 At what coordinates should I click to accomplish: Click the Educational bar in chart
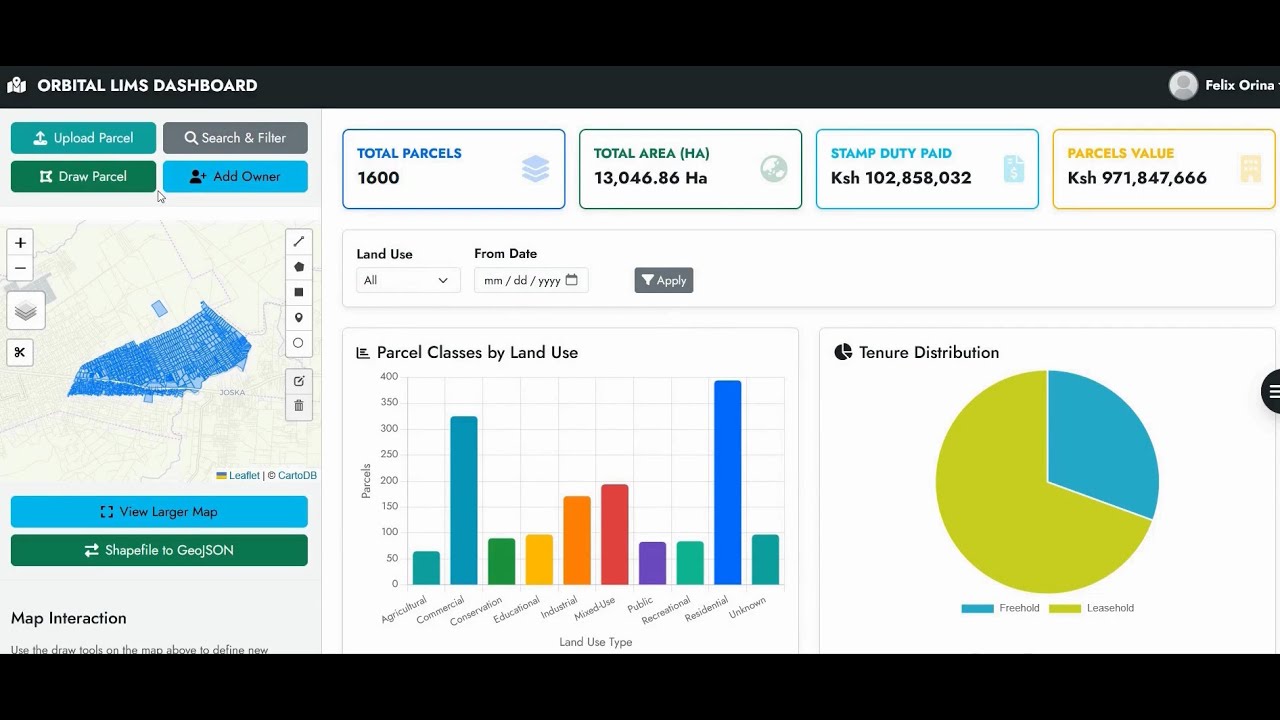[539, 560]
